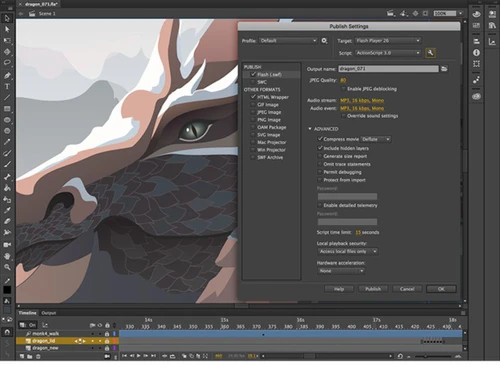Screen dimensions: 500x375
Task: Select the Selection arrow tool
Action: pyautogui.click(x=7, y=18)
